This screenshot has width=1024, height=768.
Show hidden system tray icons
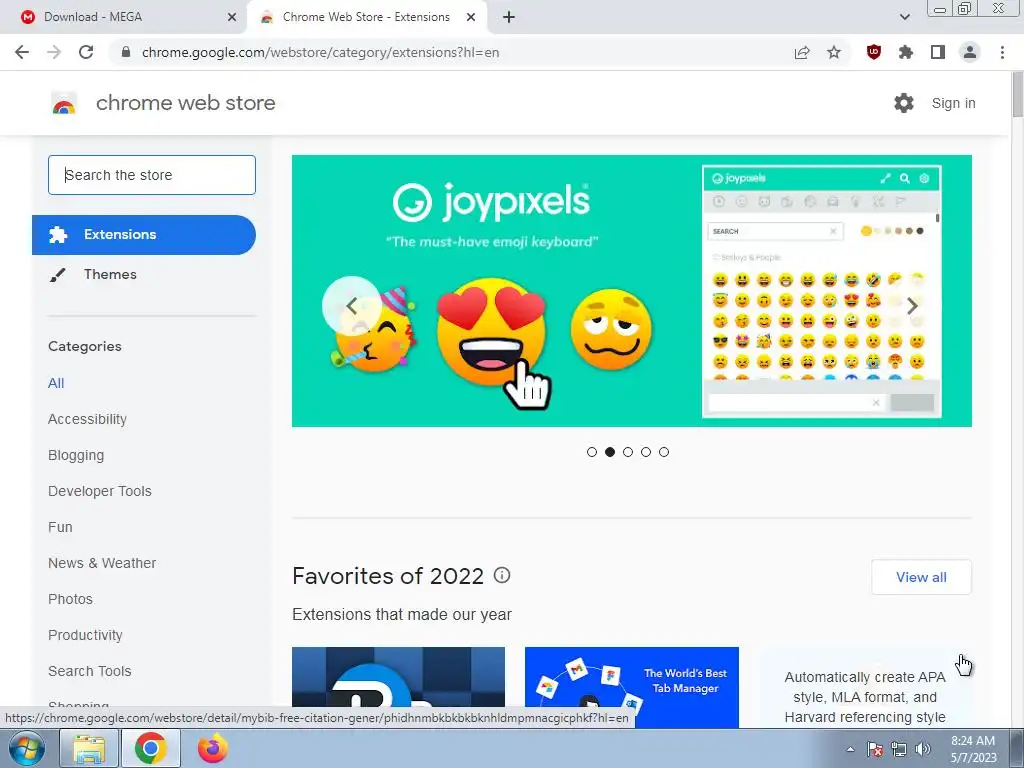[x=850, y=749]
